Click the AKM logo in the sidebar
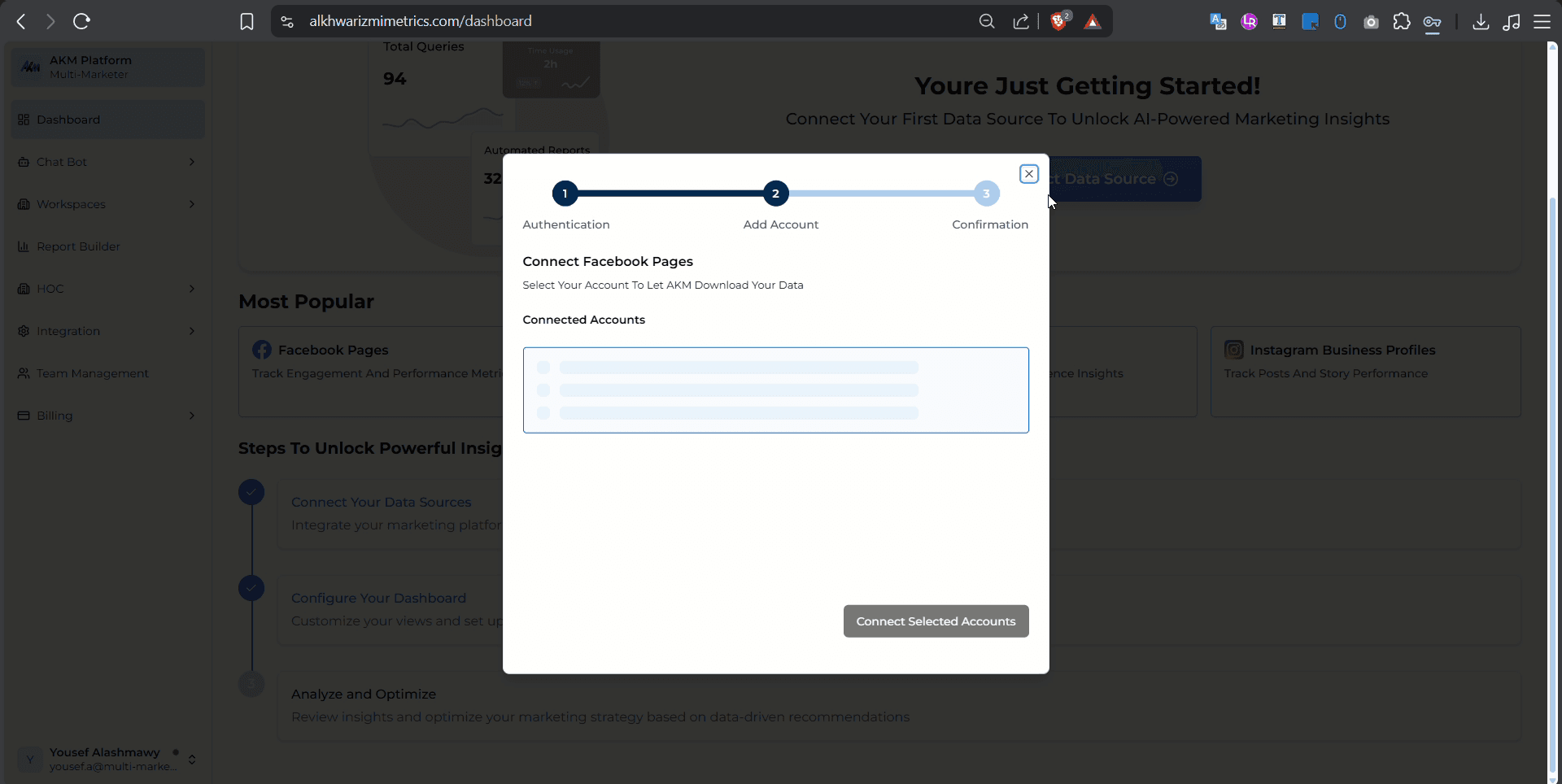This screenshot has height=784, width=1562. [x=31, y=67]
